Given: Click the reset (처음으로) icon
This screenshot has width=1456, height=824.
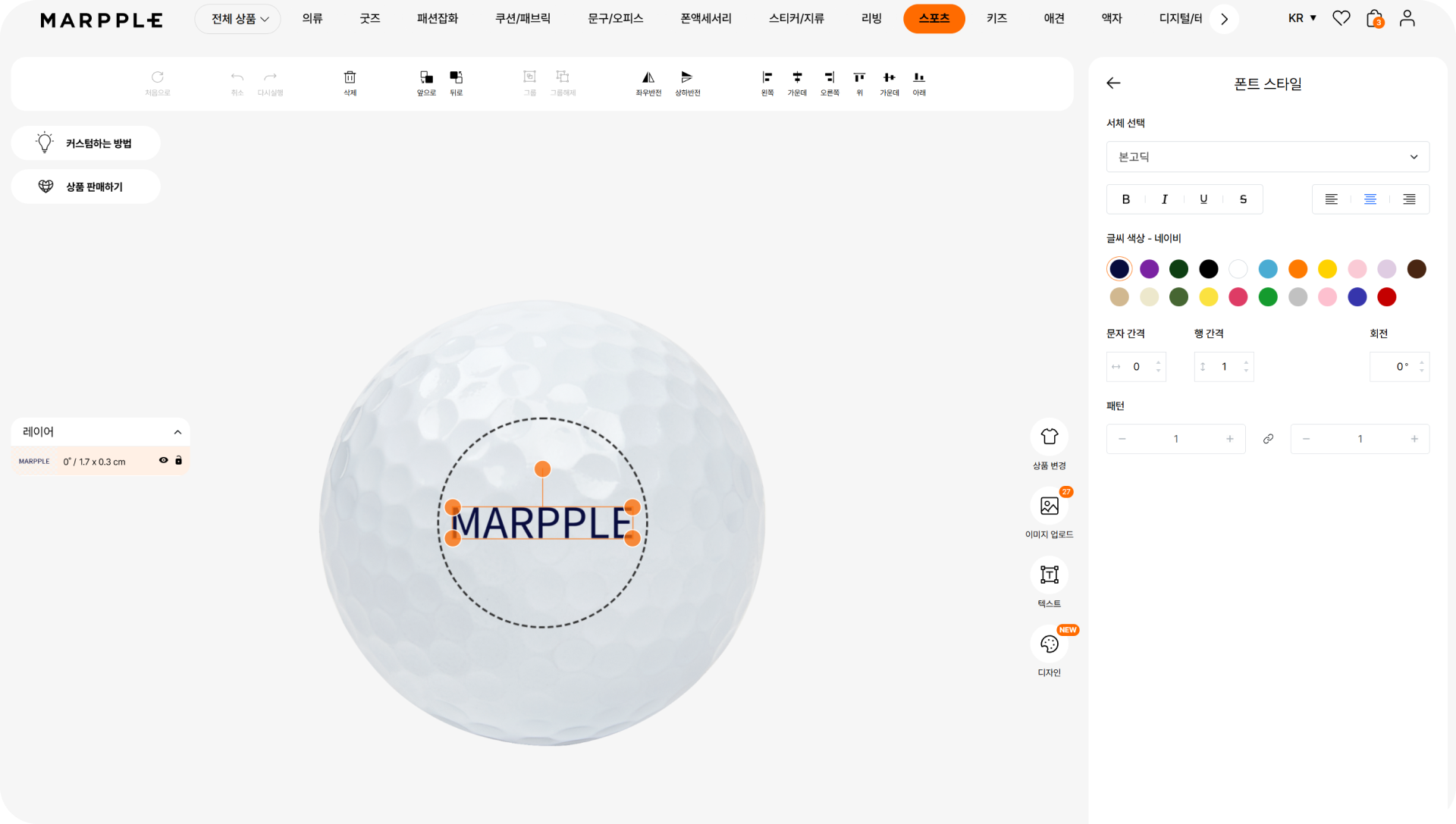Looking at the screenshot, I should pyautogui.click(x=158, y=77).
